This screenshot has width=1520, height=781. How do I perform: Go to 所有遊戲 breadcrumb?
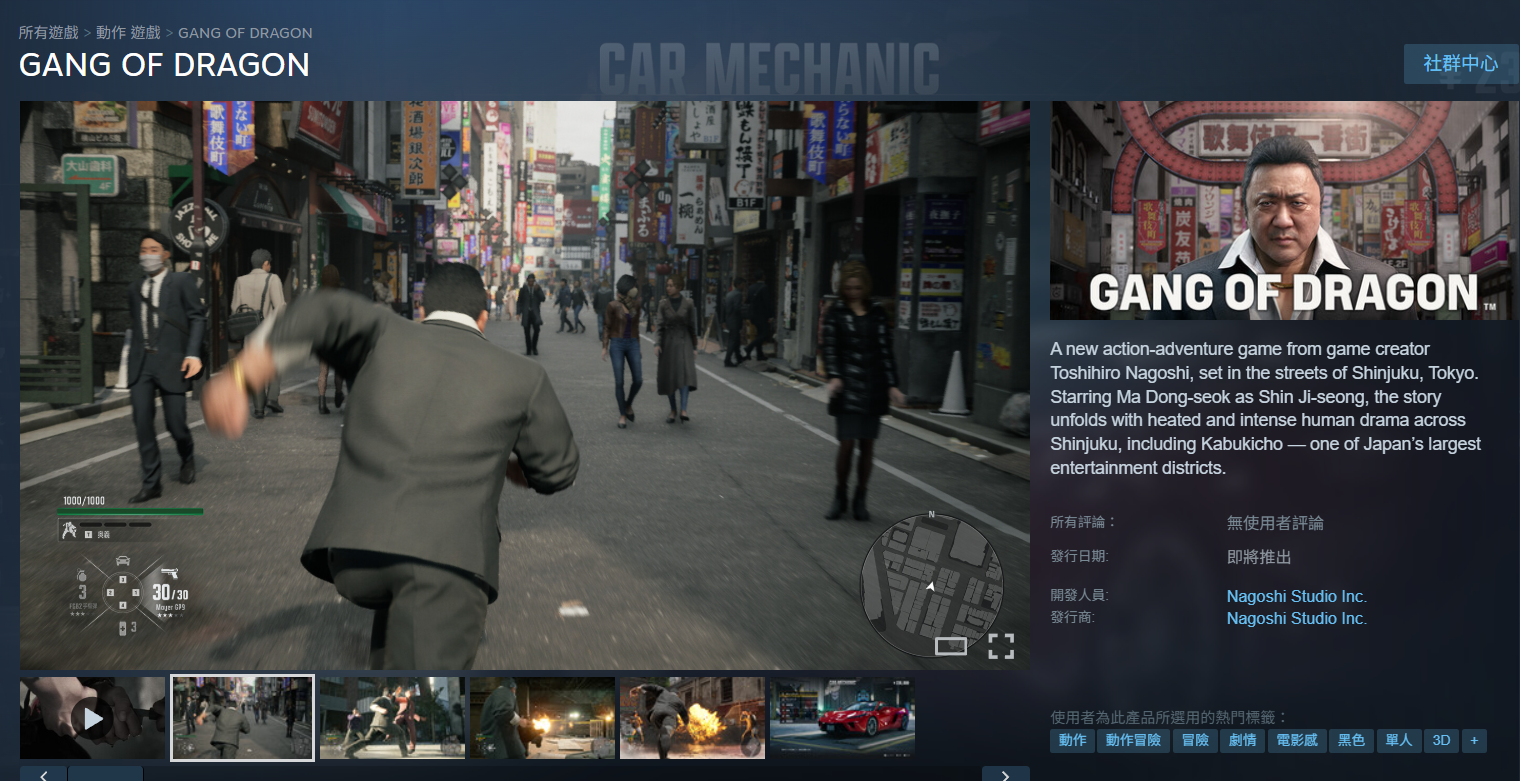tap(48, 33)
